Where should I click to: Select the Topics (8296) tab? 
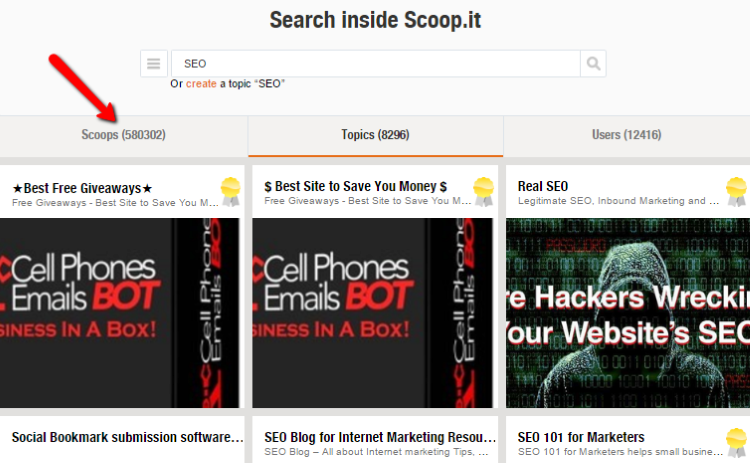click(375, 135)
